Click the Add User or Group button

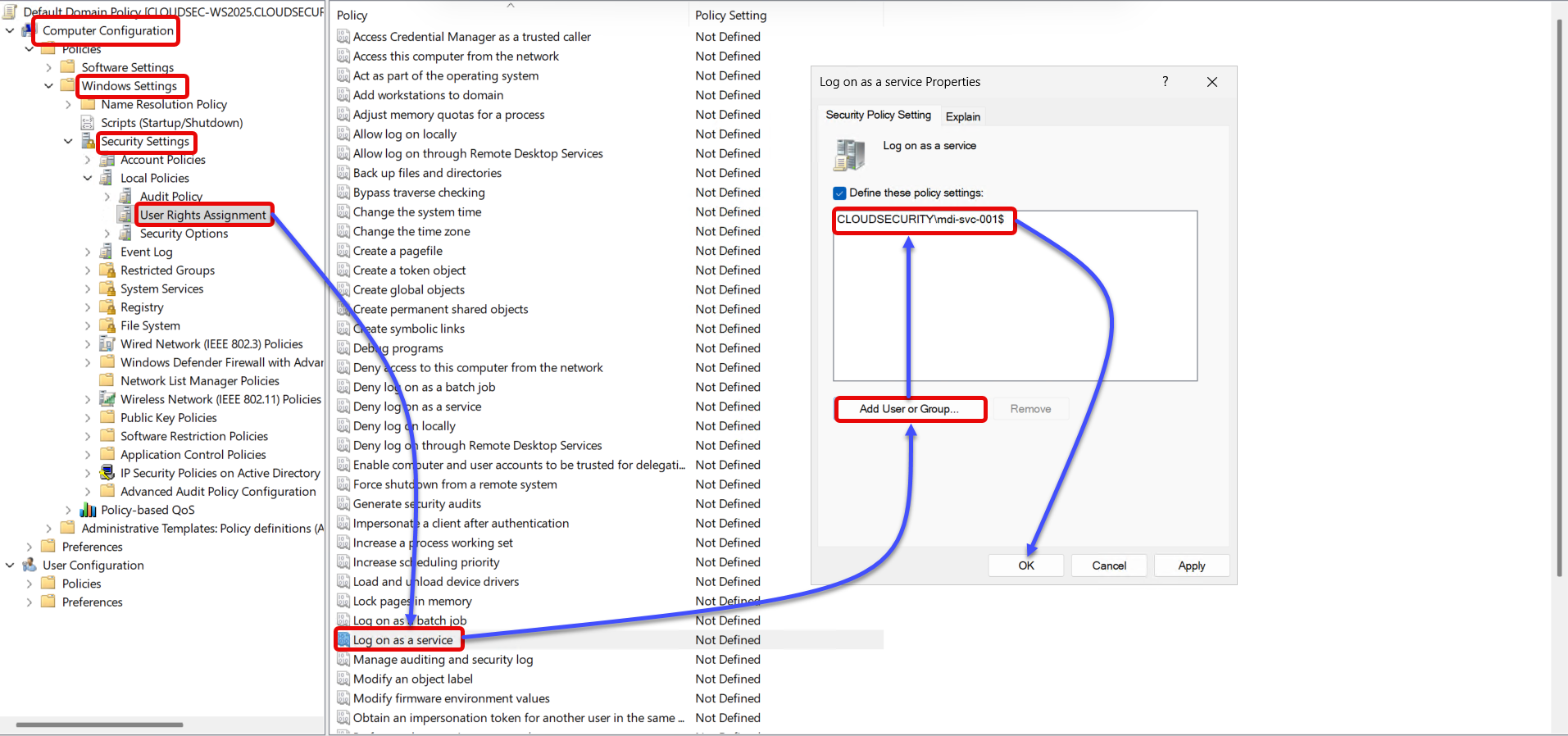(x=909, y=409)
